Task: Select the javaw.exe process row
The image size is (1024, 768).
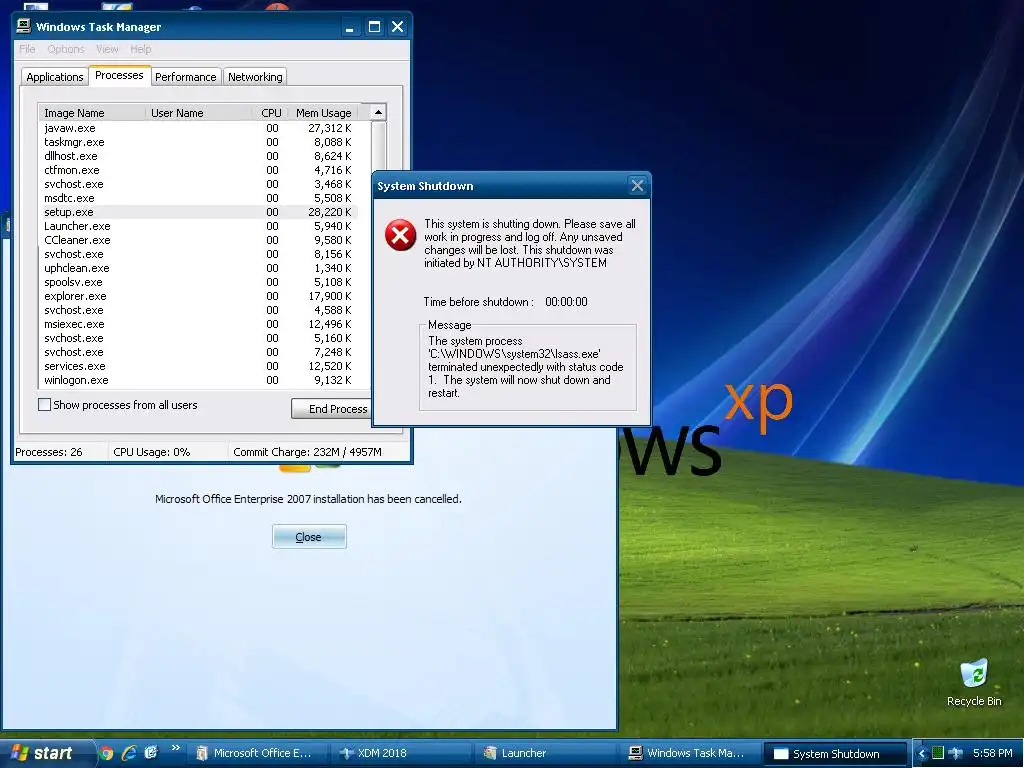Action: coord(198,128)
